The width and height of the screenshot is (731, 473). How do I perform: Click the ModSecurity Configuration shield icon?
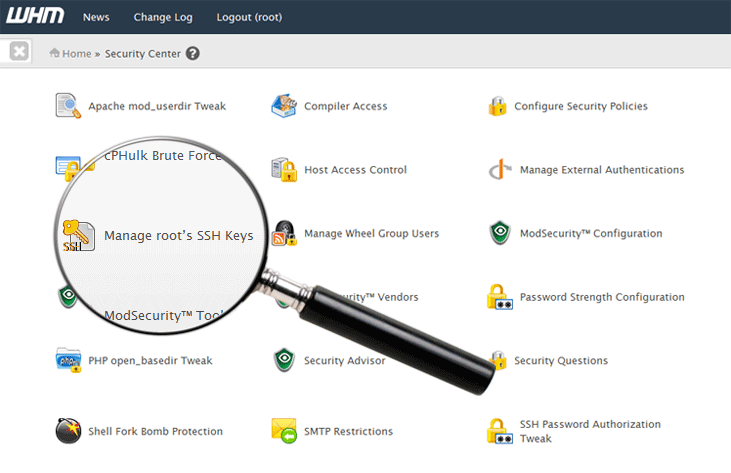[500, 233]
